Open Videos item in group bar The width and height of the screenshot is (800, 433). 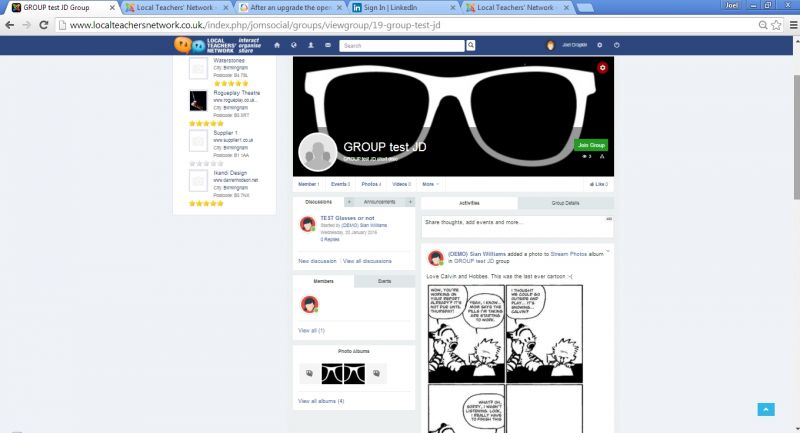(x=402, y=184)
